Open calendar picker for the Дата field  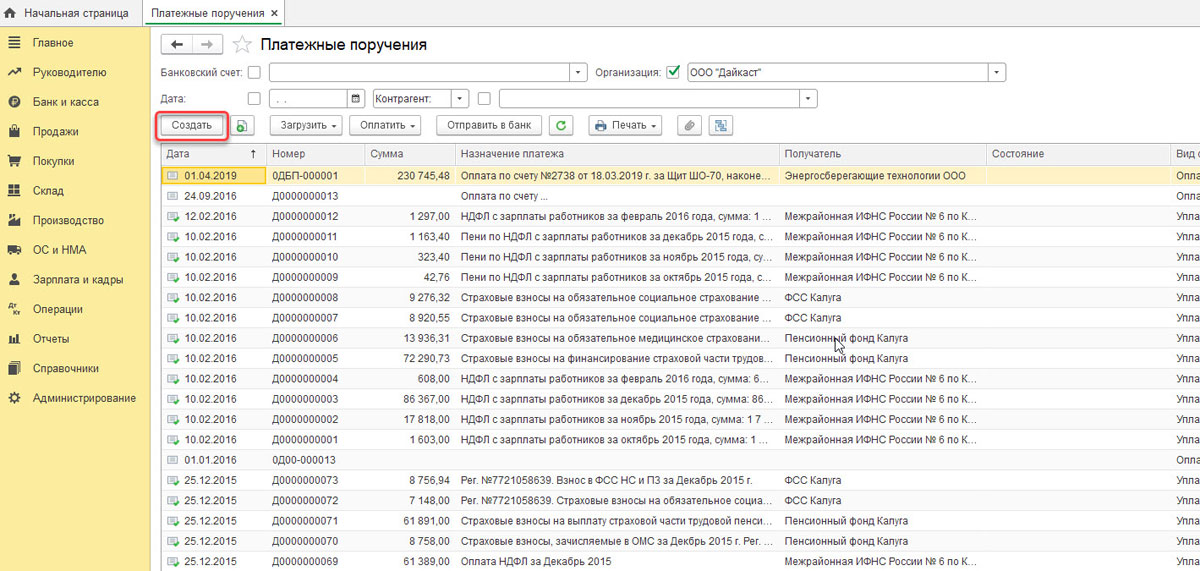pos(355,99)
